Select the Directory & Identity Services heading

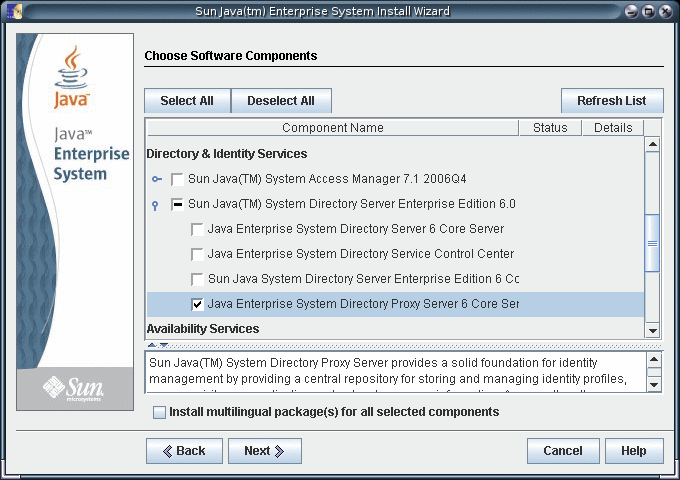coord(227,154)
